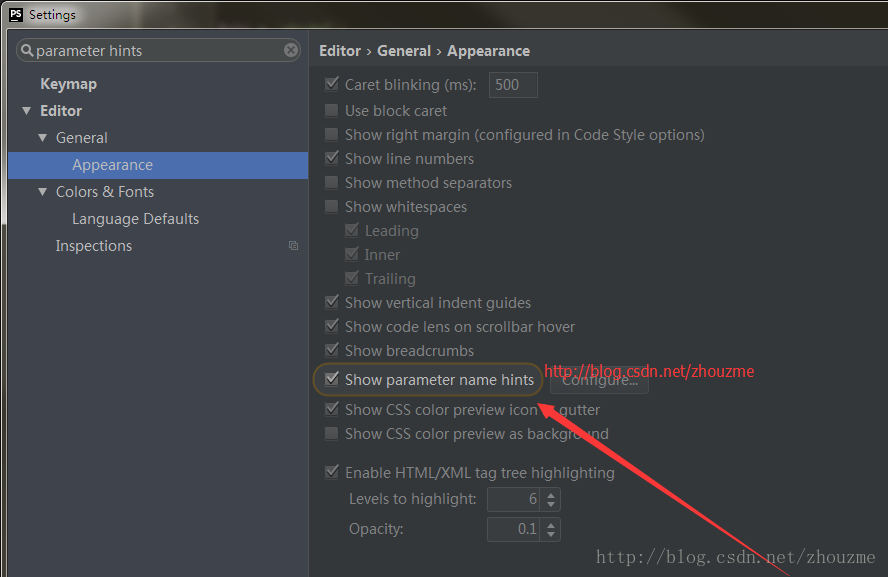The height and width of the screenshot is (577, 888).
Task: Toggle Show line numbers
Action: coord(332,159)
